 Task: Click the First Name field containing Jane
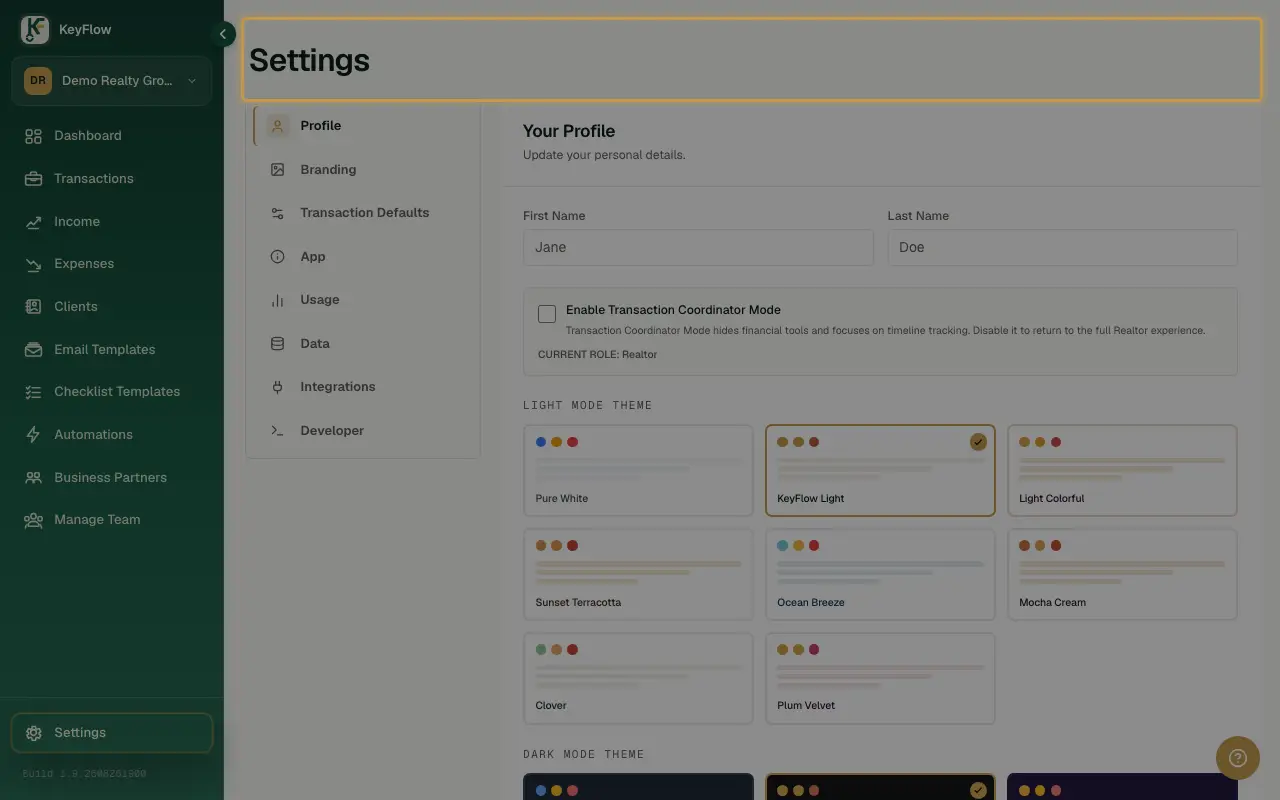pos(698,248)
